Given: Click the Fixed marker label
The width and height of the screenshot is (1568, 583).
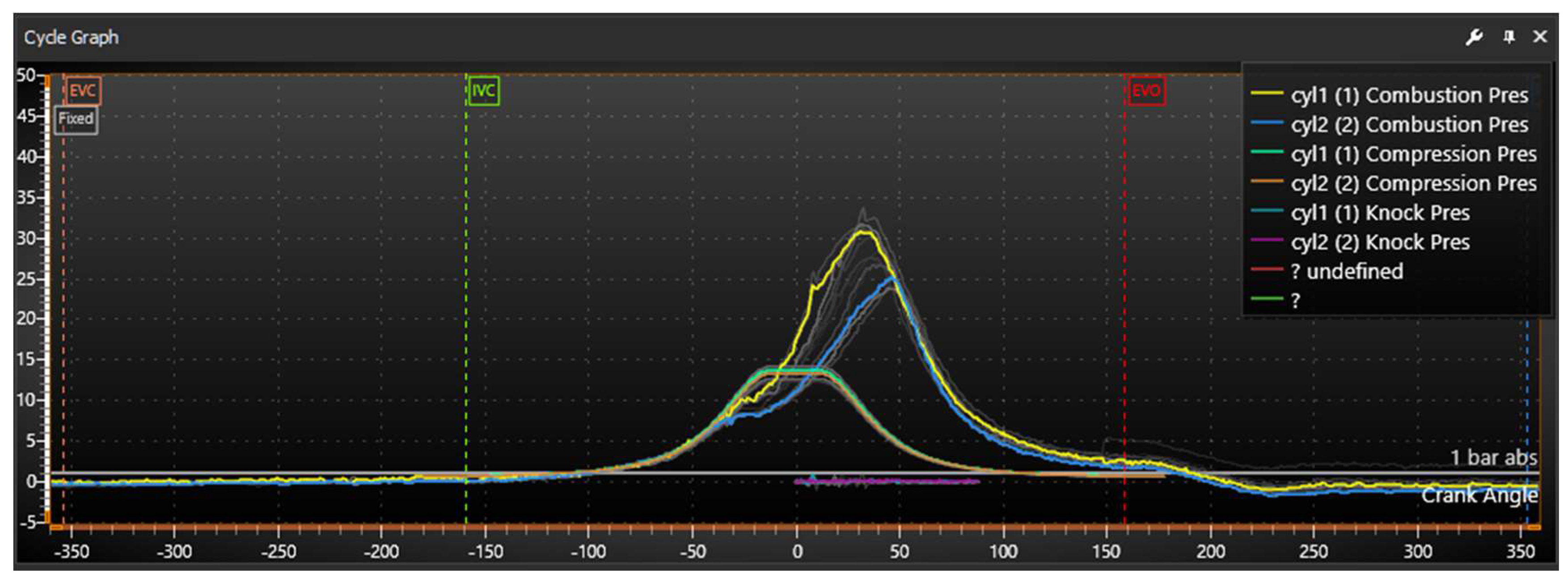Looking at the screenshot, I should [x=76, y=119].
